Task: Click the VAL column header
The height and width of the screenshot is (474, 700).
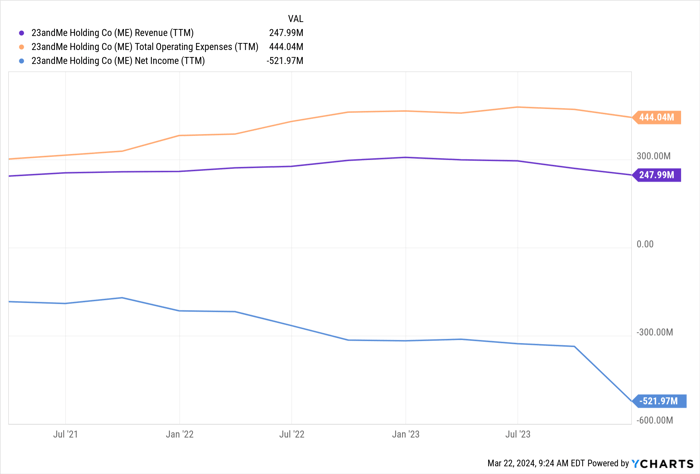Action: (296, 19)
